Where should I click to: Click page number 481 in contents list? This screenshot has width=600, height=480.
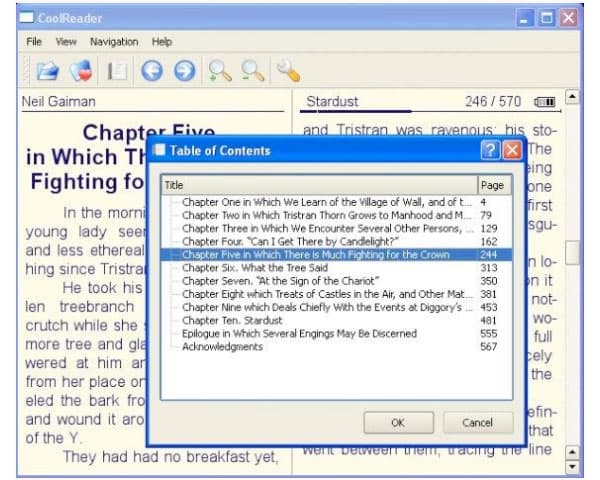[x=489, y=320]
